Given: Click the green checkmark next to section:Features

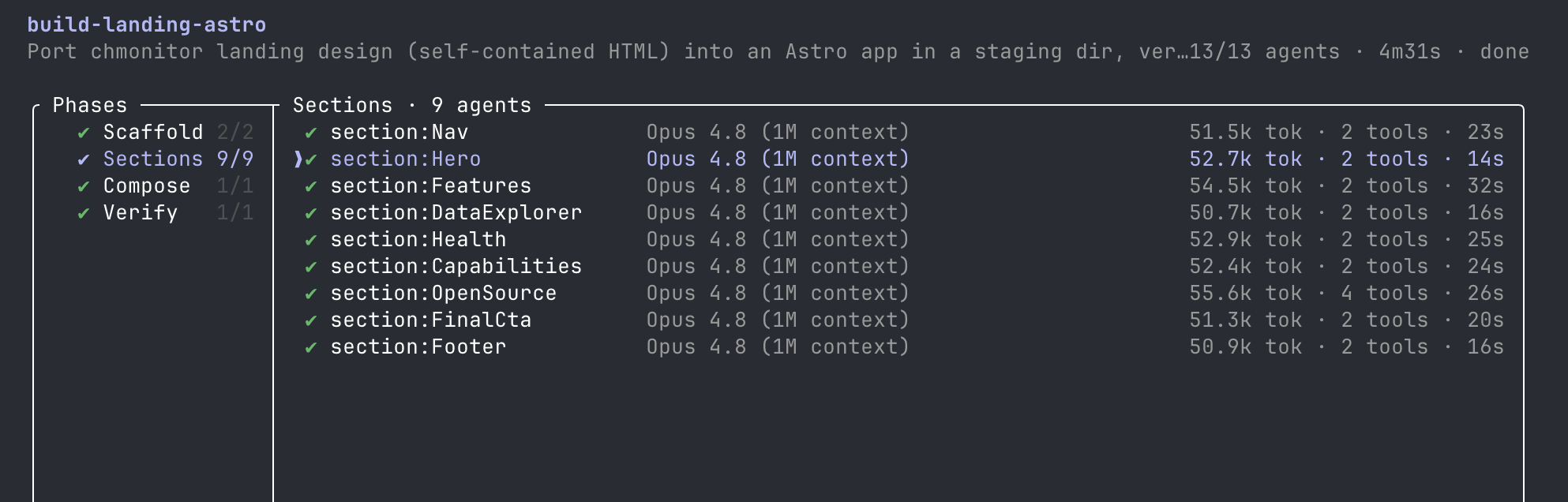Looking at the screenshot, I should [311, 186].
